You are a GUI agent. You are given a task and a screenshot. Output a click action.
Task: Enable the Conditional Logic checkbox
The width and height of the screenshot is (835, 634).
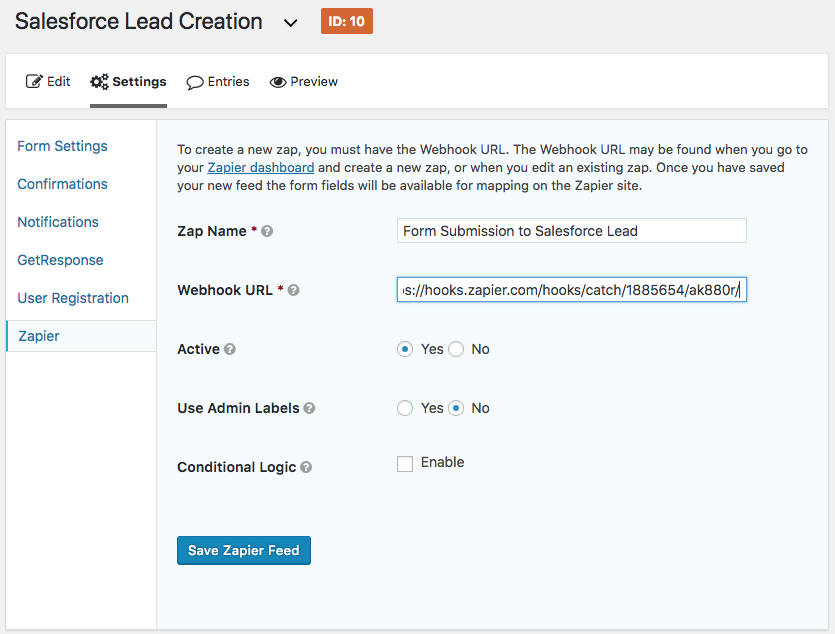405,463
